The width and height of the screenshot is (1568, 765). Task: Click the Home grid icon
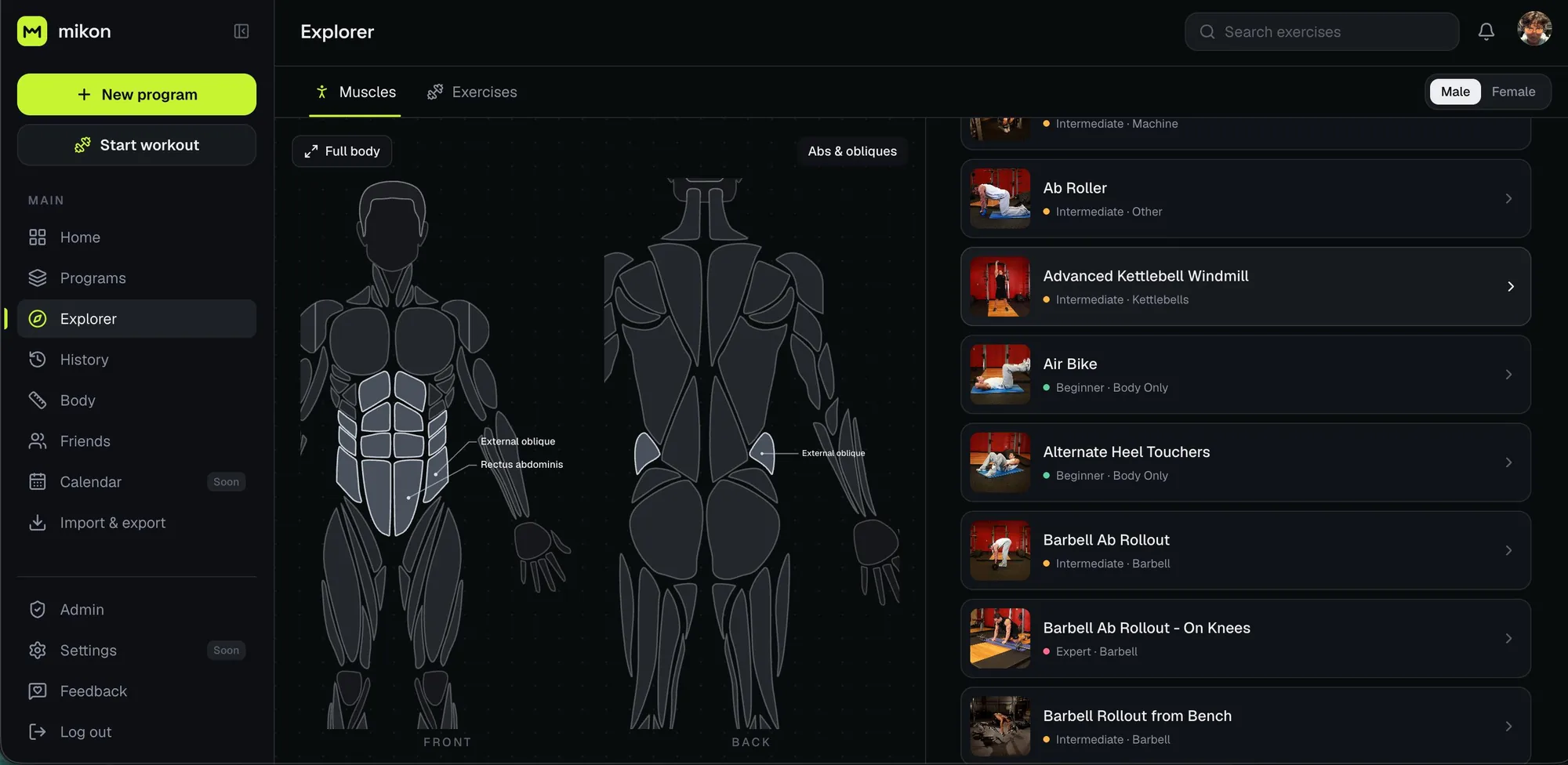(x=38, y=237)
